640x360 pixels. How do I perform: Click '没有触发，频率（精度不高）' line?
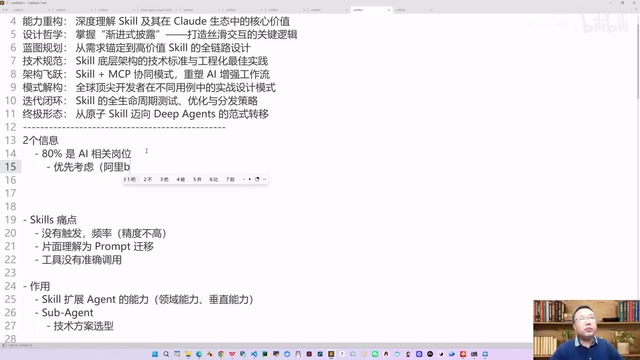pyautogui.click(x=101, y=233)
